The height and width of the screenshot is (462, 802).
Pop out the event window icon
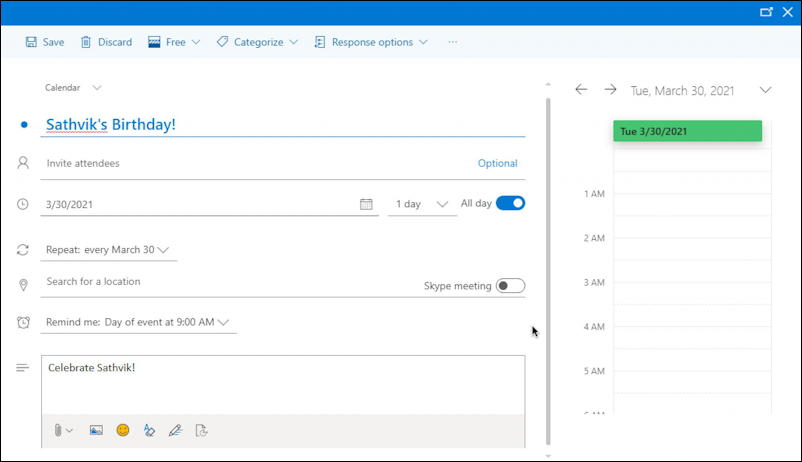point(766,12)
